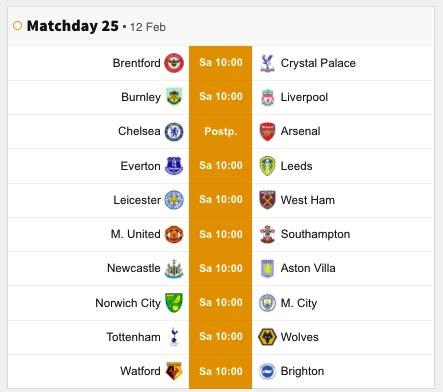The image size is (443, 392).
Task: Open the Norwich City team link
Action: 128,303
